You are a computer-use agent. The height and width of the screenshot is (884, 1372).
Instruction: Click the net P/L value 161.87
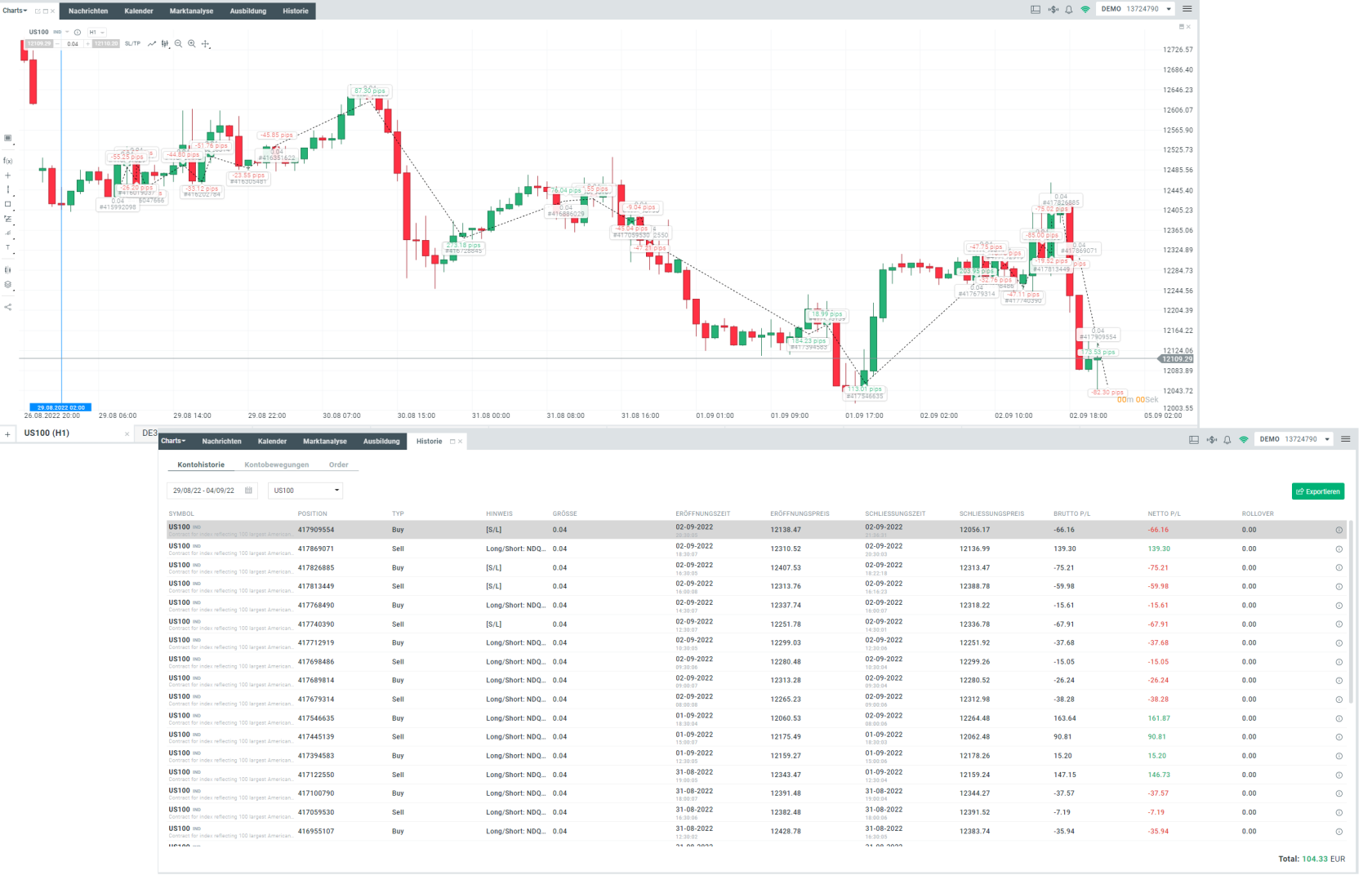tap(1159, 718)
